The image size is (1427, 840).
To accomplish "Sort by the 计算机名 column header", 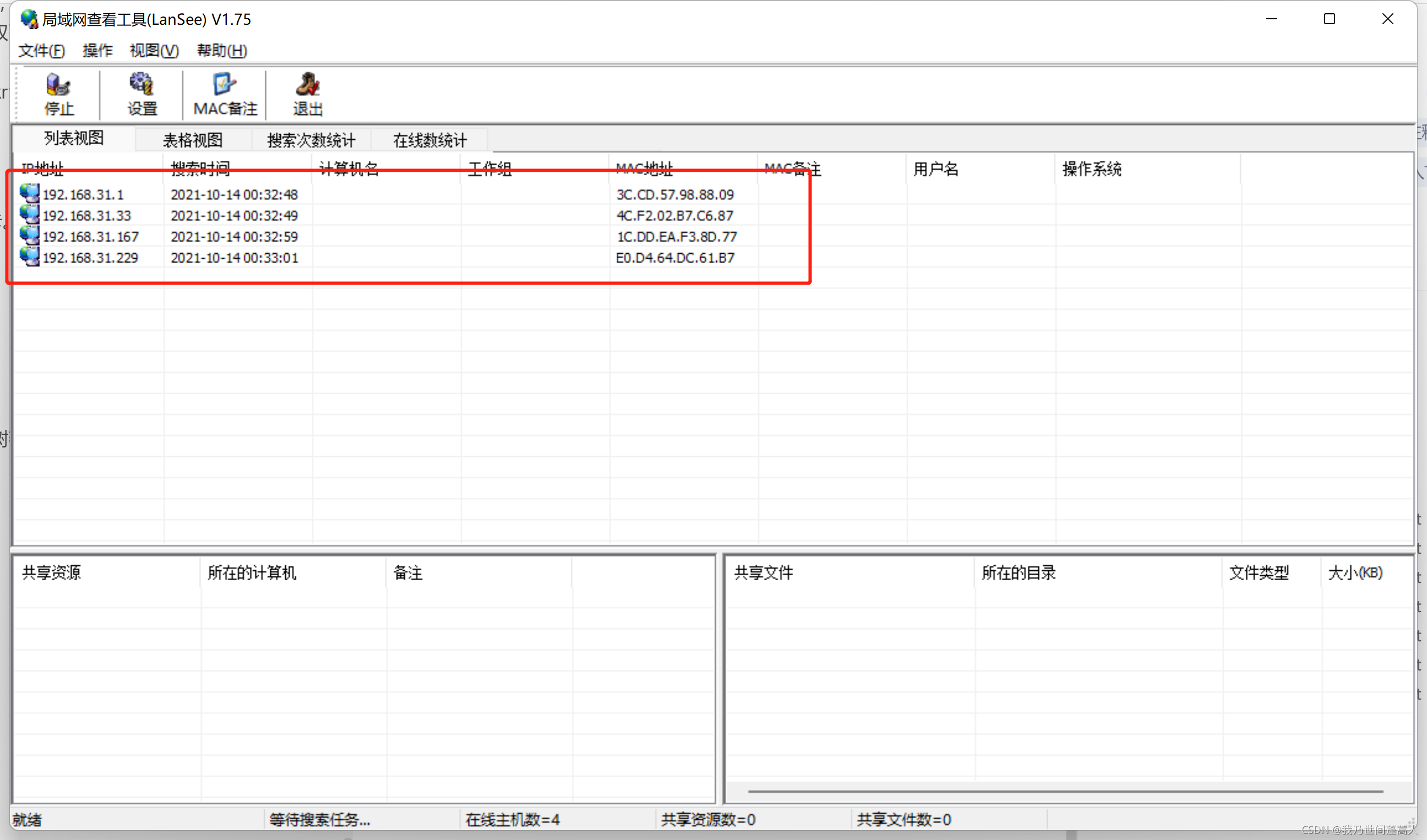I will (x=386, y=168).
